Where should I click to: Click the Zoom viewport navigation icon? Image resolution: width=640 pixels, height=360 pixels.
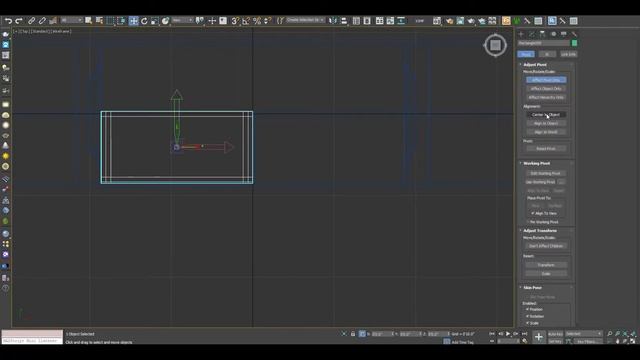(x=610, y=334)
